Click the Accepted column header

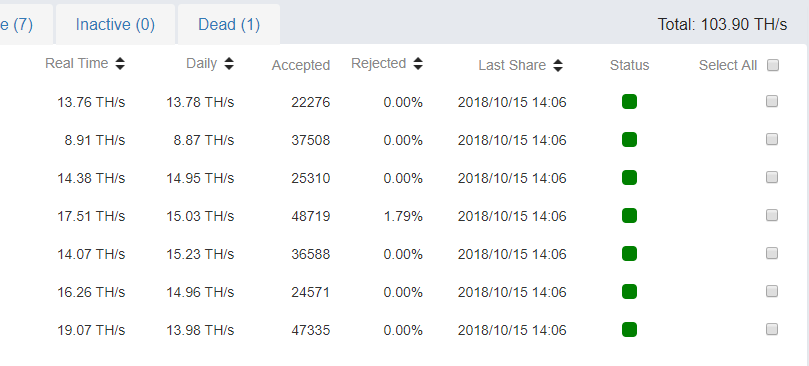coord(301,66)
